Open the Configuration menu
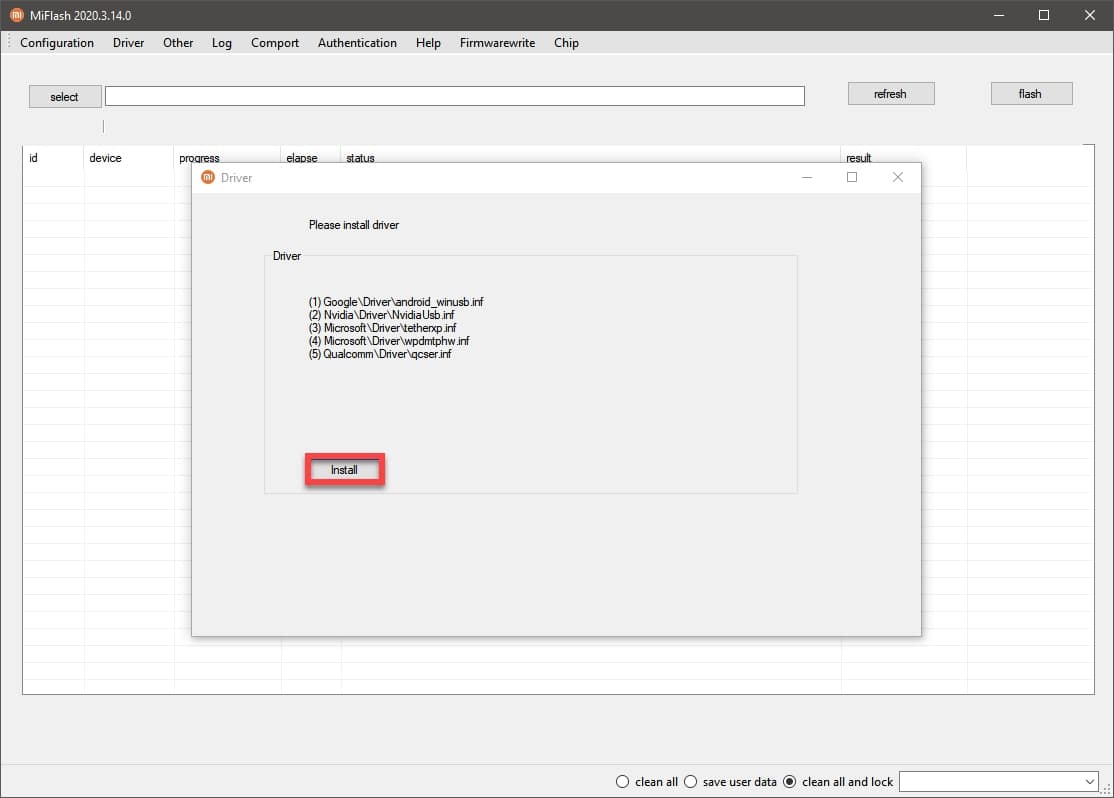 point(57,43)
